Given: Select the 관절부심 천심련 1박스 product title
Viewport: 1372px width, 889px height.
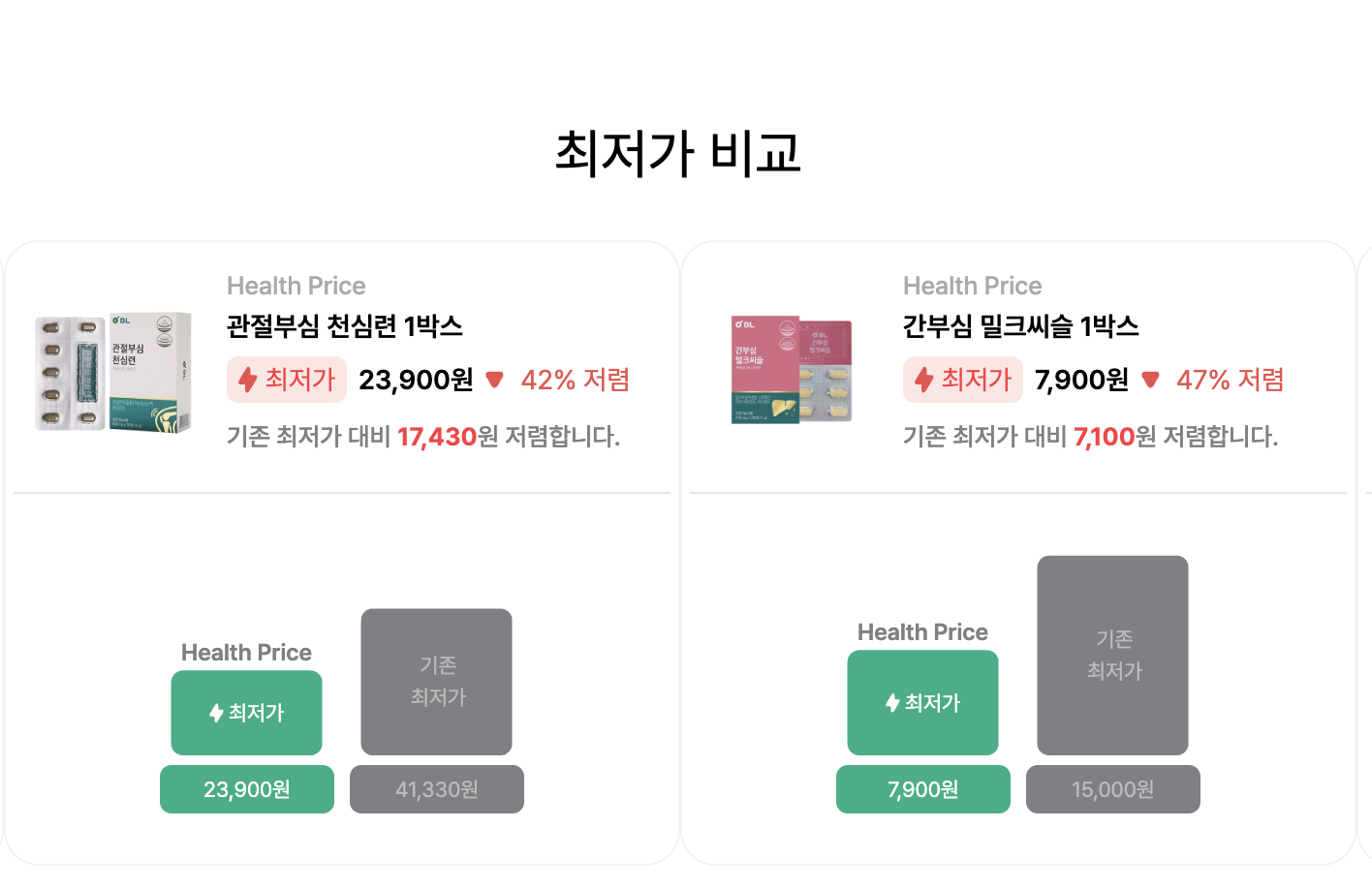Looking at the screenshot, I should 345,328.
